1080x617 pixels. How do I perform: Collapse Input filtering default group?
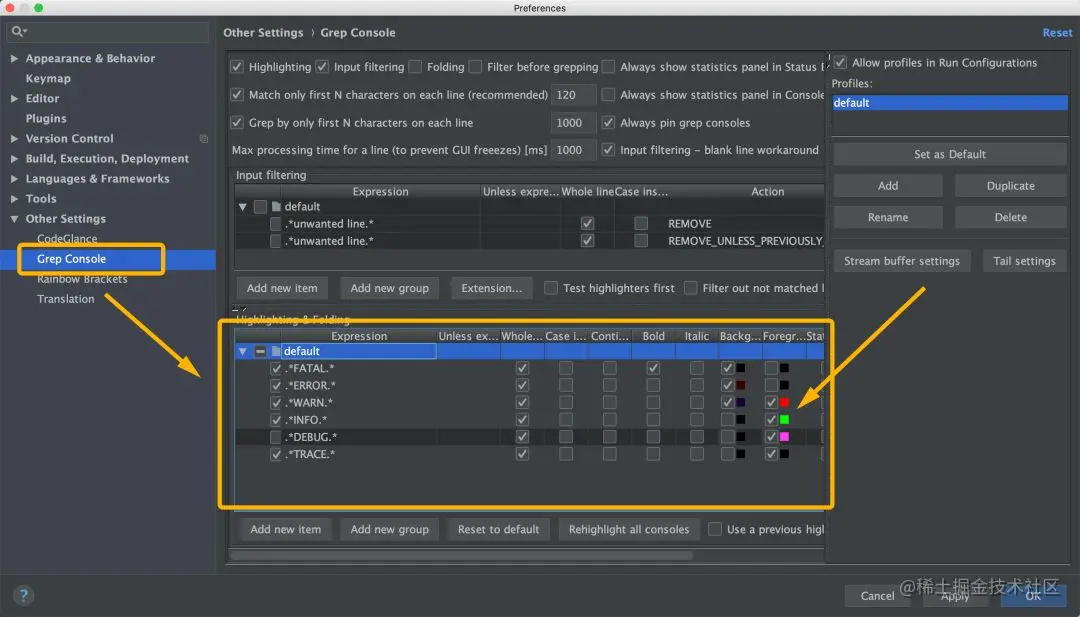242,207
